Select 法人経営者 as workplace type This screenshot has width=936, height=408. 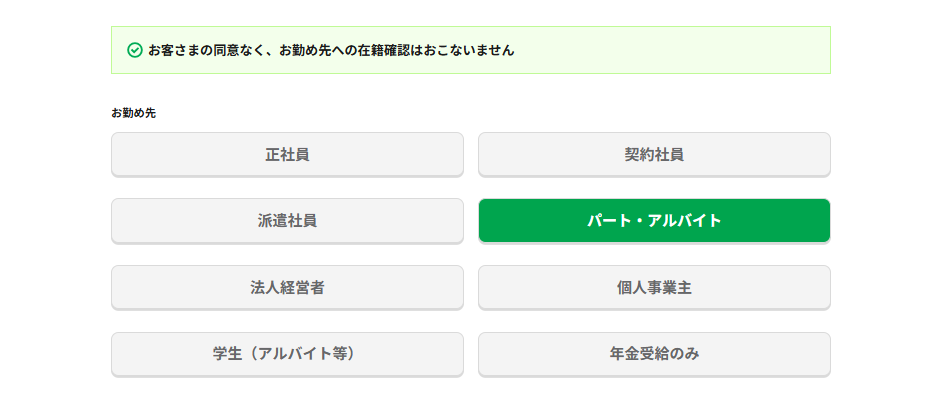click(x=287, y=288)
